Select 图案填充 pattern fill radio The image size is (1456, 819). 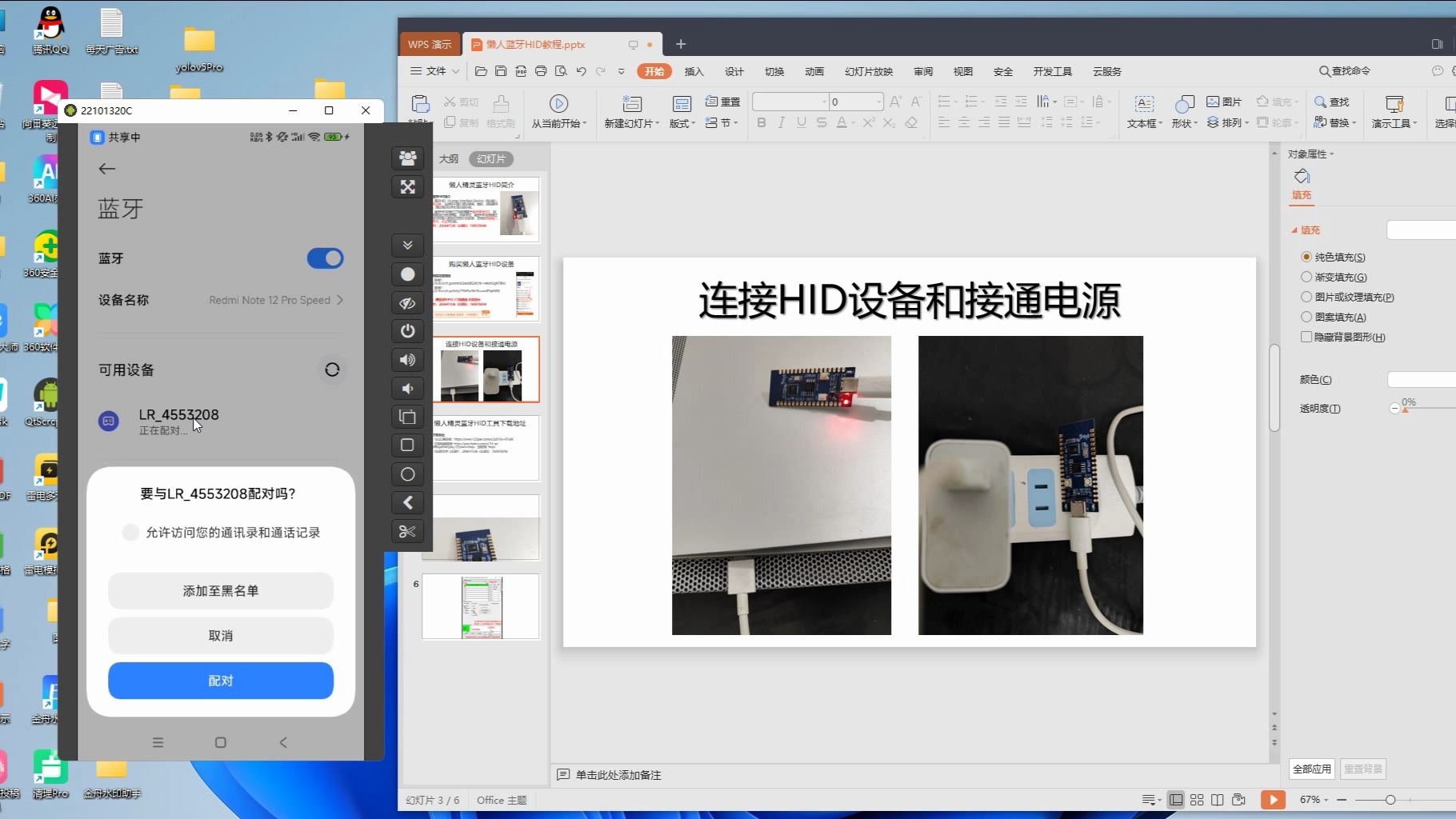coord(1306,317)
